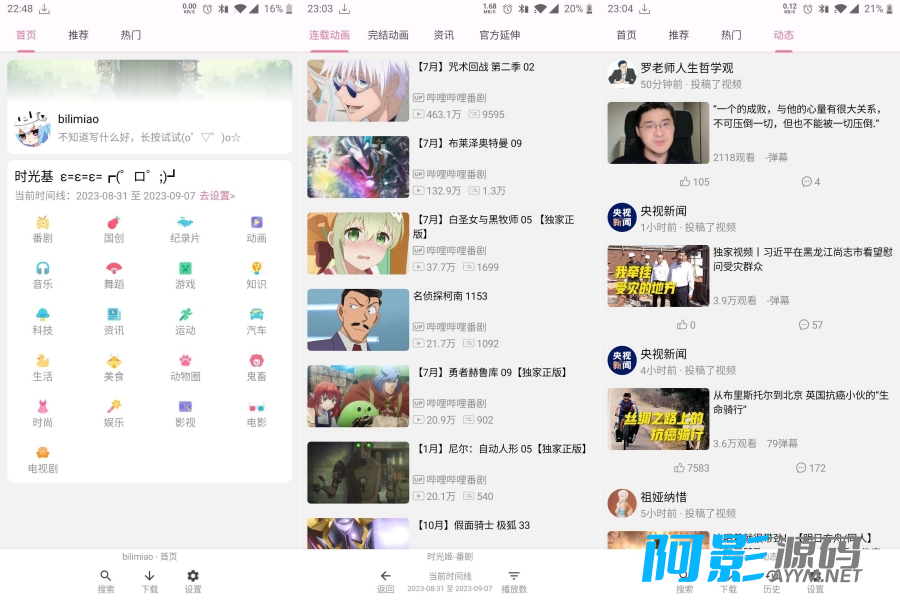Tap alarm icon in left status bar
900x600 pixels.
coord(207,9)
